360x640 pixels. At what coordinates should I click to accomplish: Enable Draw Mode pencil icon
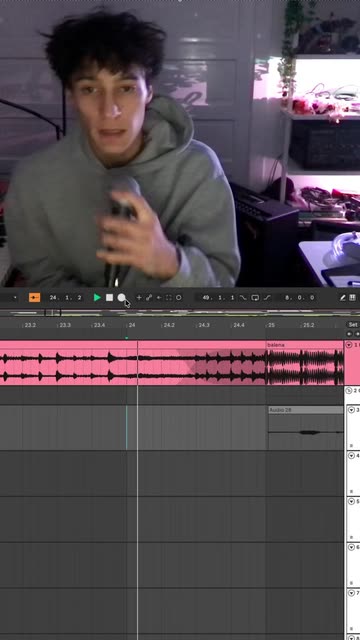point(343,298)
